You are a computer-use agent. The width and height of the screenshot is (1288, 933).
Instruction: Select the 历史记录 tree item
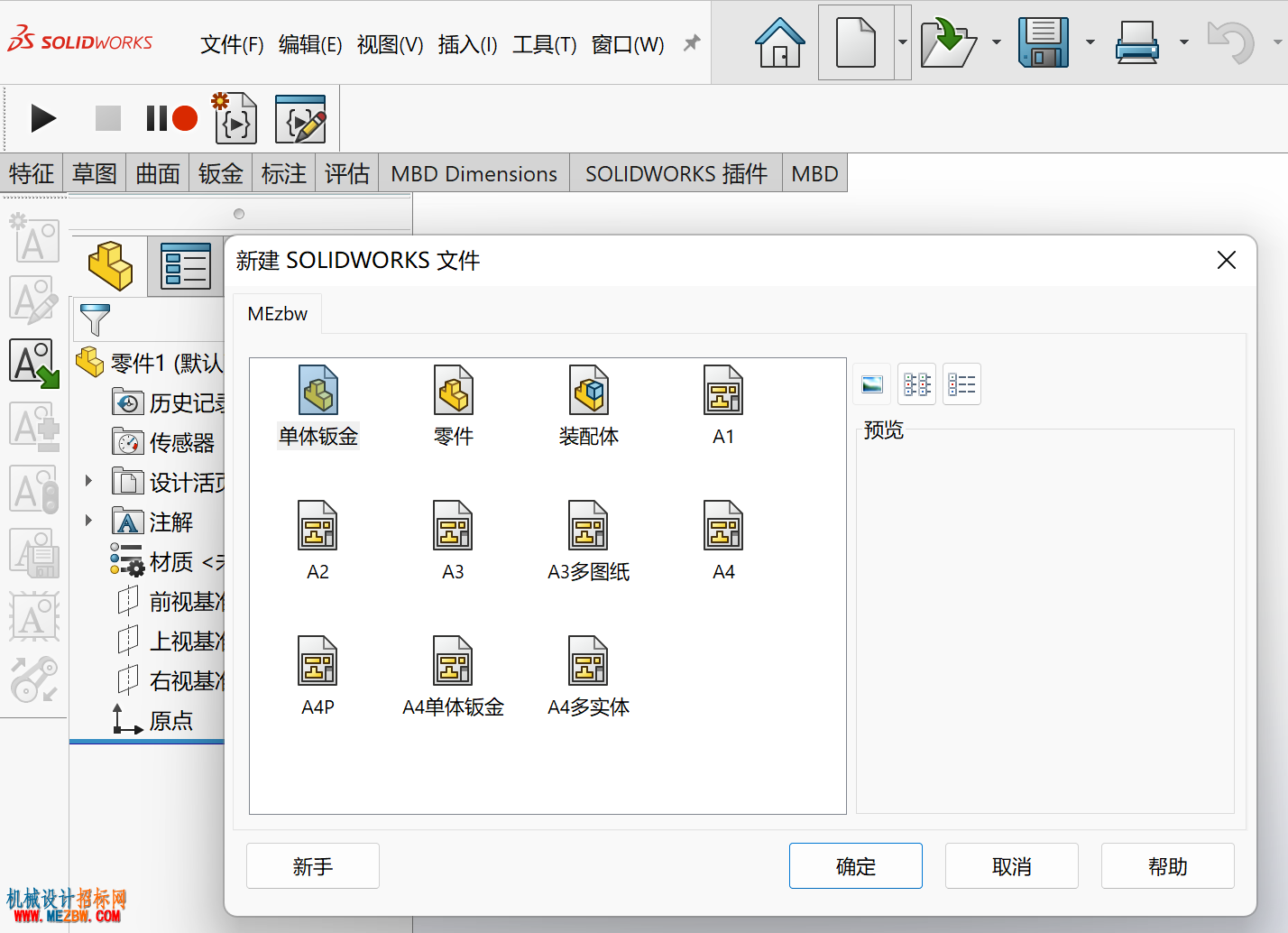168,402
